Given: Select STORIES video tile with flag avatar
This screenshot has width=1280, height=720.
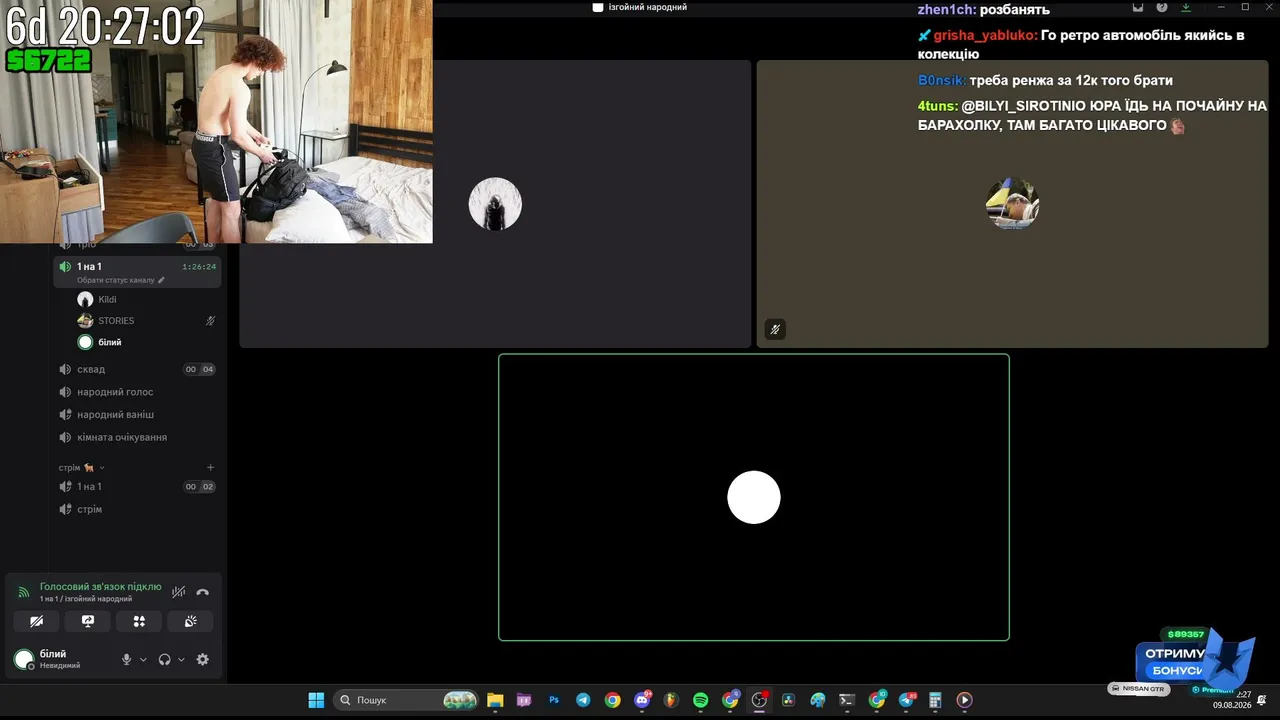Looking at the screenshot, I should 1012,204.
